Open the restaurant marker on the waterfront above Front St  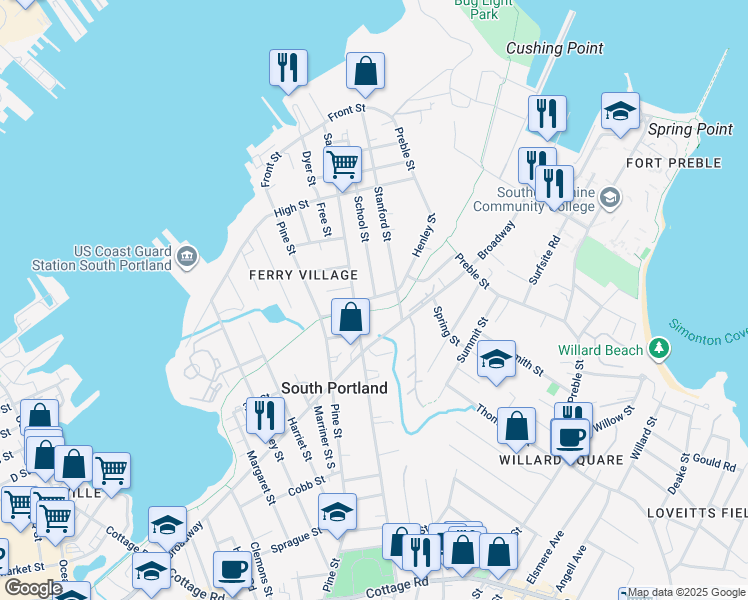point(288,69)
